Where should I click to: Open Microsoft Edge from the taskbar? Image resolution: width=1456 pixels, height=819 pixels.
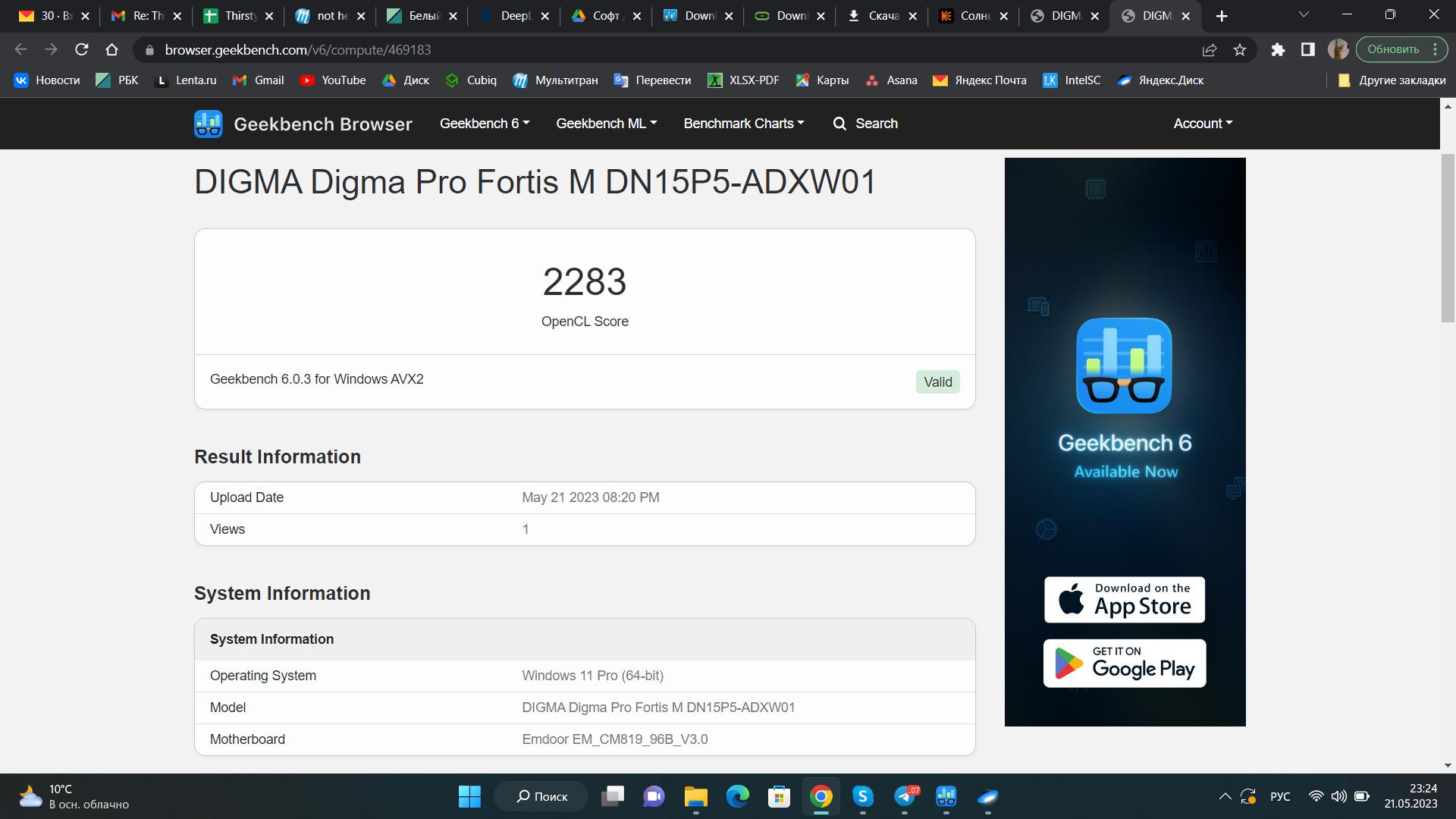(737, 796)
